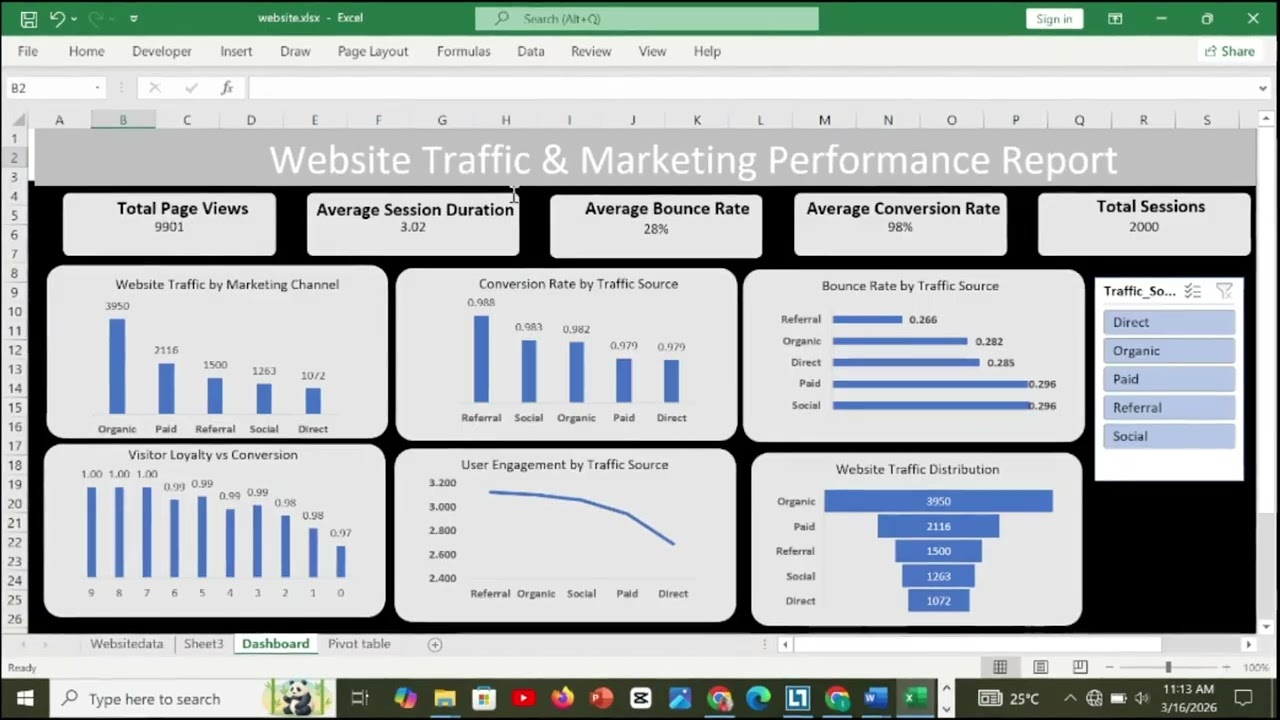Open Ribbon Display Options icon
Screen dimensions: 1280x720
pyautogui.click(x=1115, y=18)
